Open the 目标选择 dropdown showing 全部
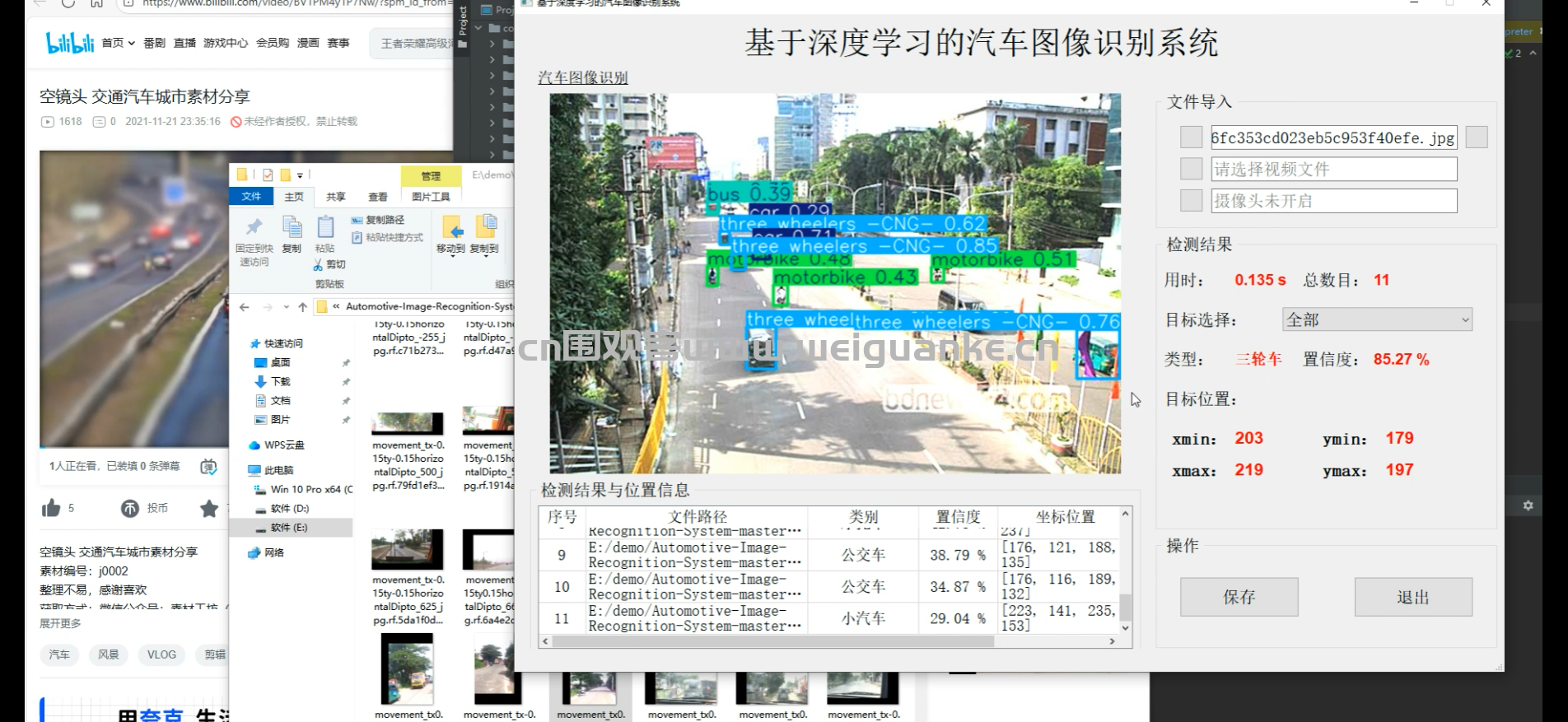Viewport: 1568px width, 722px height. tap(1377, 319)
